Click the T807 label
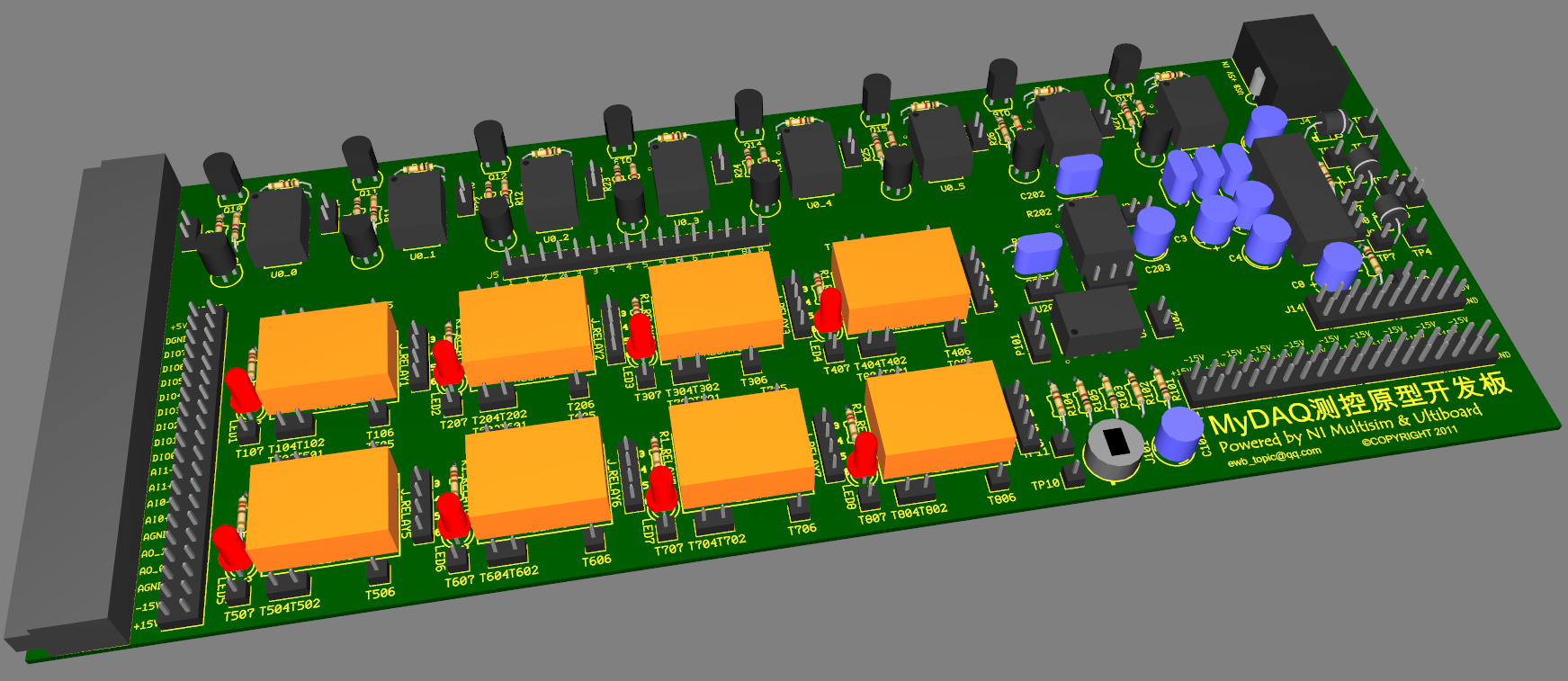This screenshot has height=681, width=1568. point(872,518)
